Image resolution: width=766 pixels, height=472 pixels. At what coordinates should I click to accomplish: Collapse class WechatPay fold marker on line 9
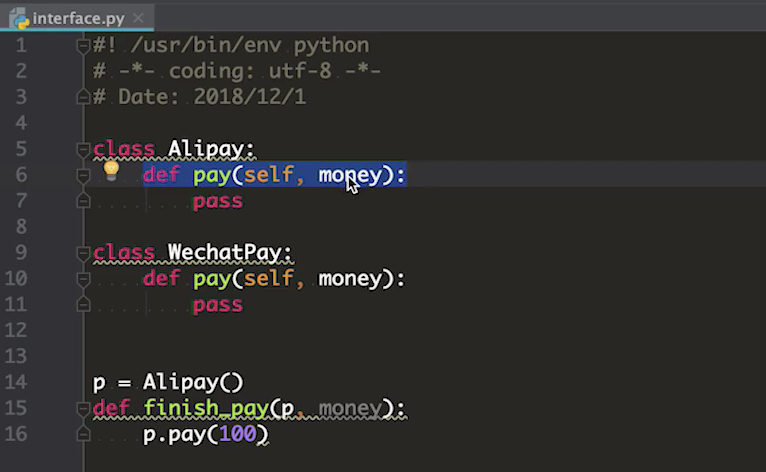point(83,253)
